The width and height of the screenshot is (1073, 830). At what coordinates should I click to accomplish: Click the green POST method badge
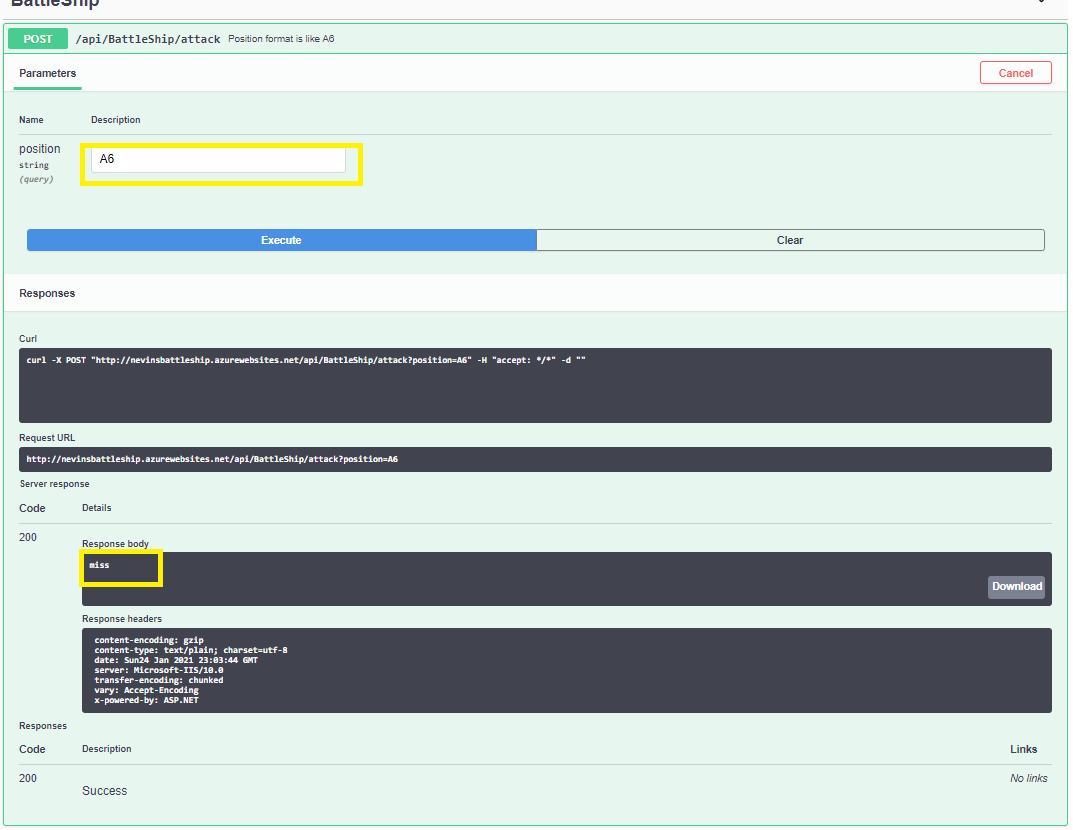pos(37,39)
